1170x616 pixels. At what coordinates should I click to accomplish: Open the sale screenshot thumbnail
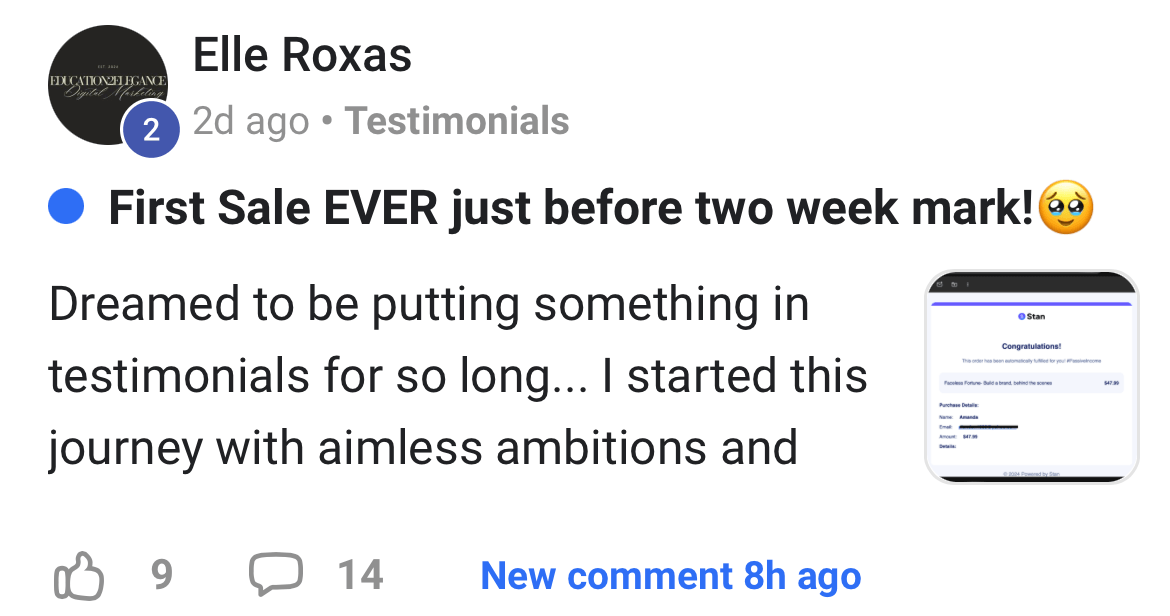[1032, 377]
